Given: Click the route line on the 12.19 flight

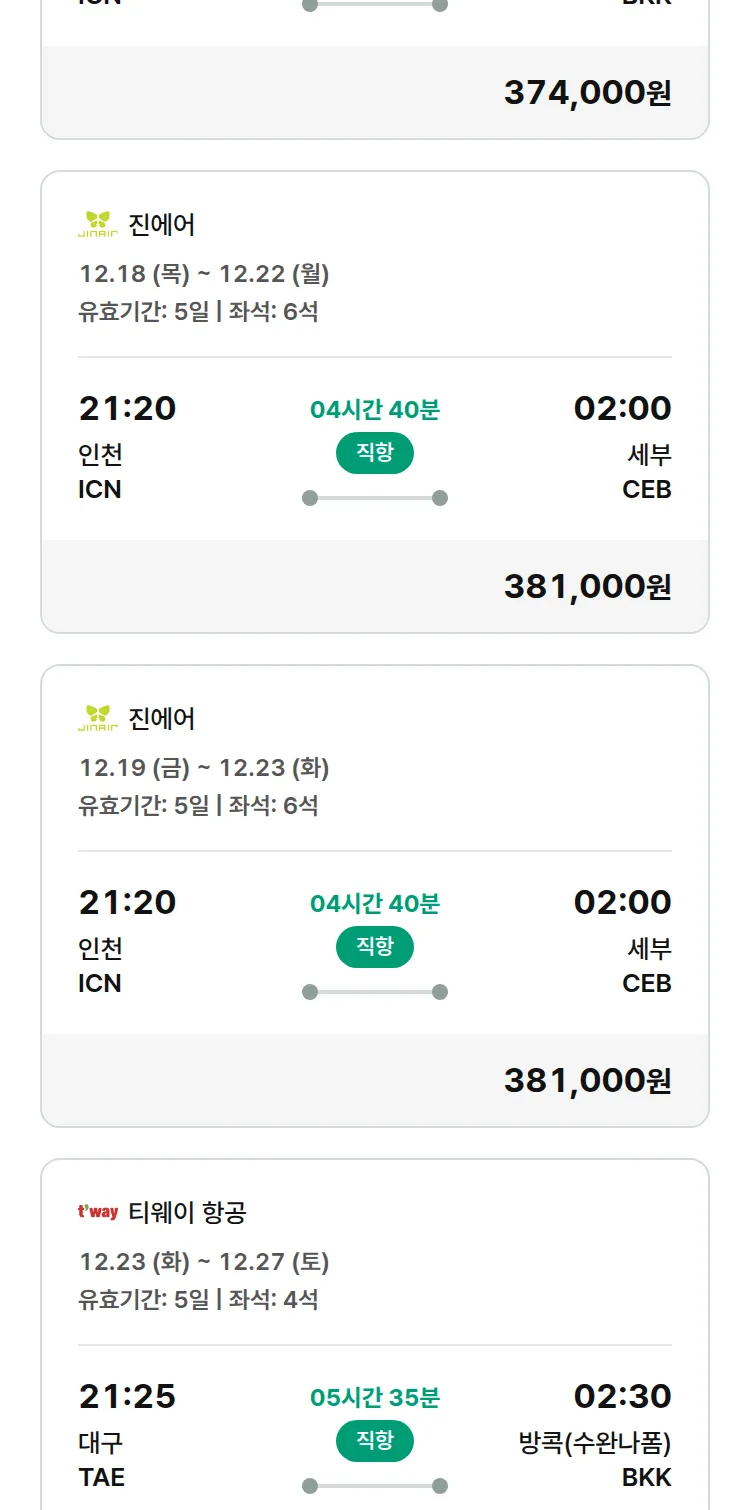Looking at the screenshot, I should 375,992.
